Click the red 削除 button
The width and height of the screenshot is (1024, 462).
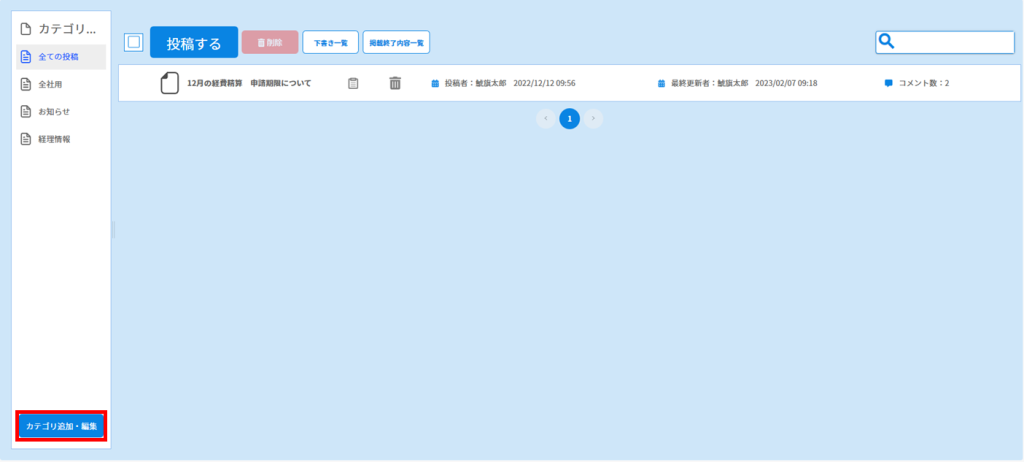[270, 42]
